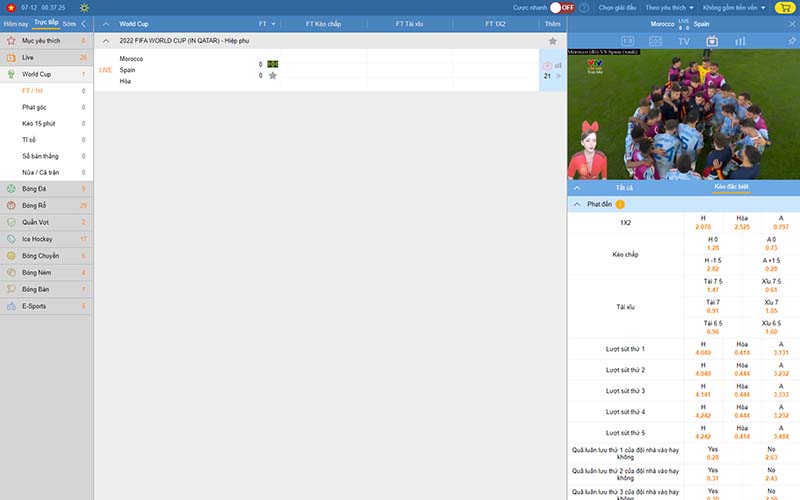Open match statistics chart in panel
Viewport: 800px width, 500px height.
coord(740,41)
